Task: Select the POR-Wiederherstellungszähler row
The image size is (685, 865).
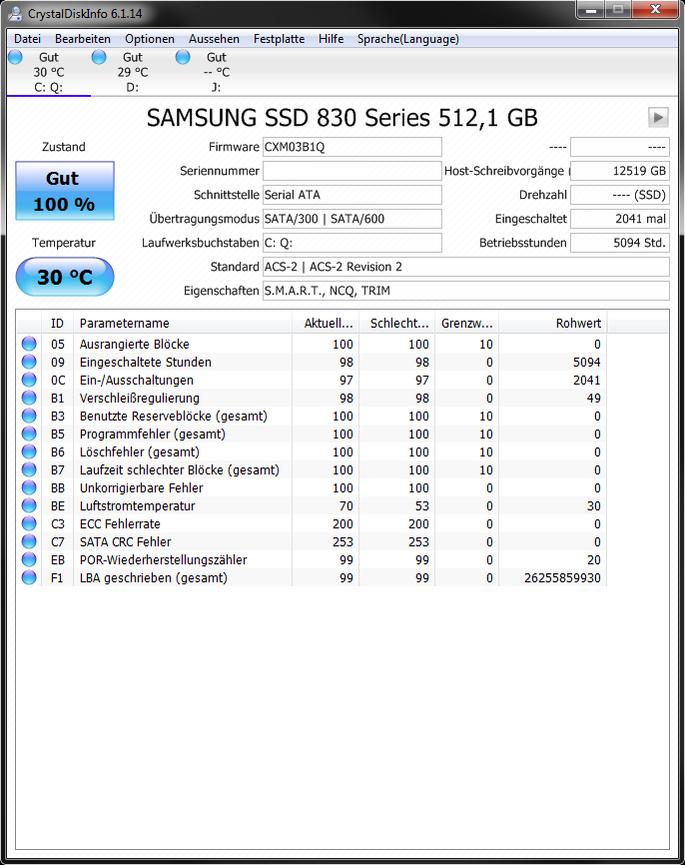Action: (312, 560)
